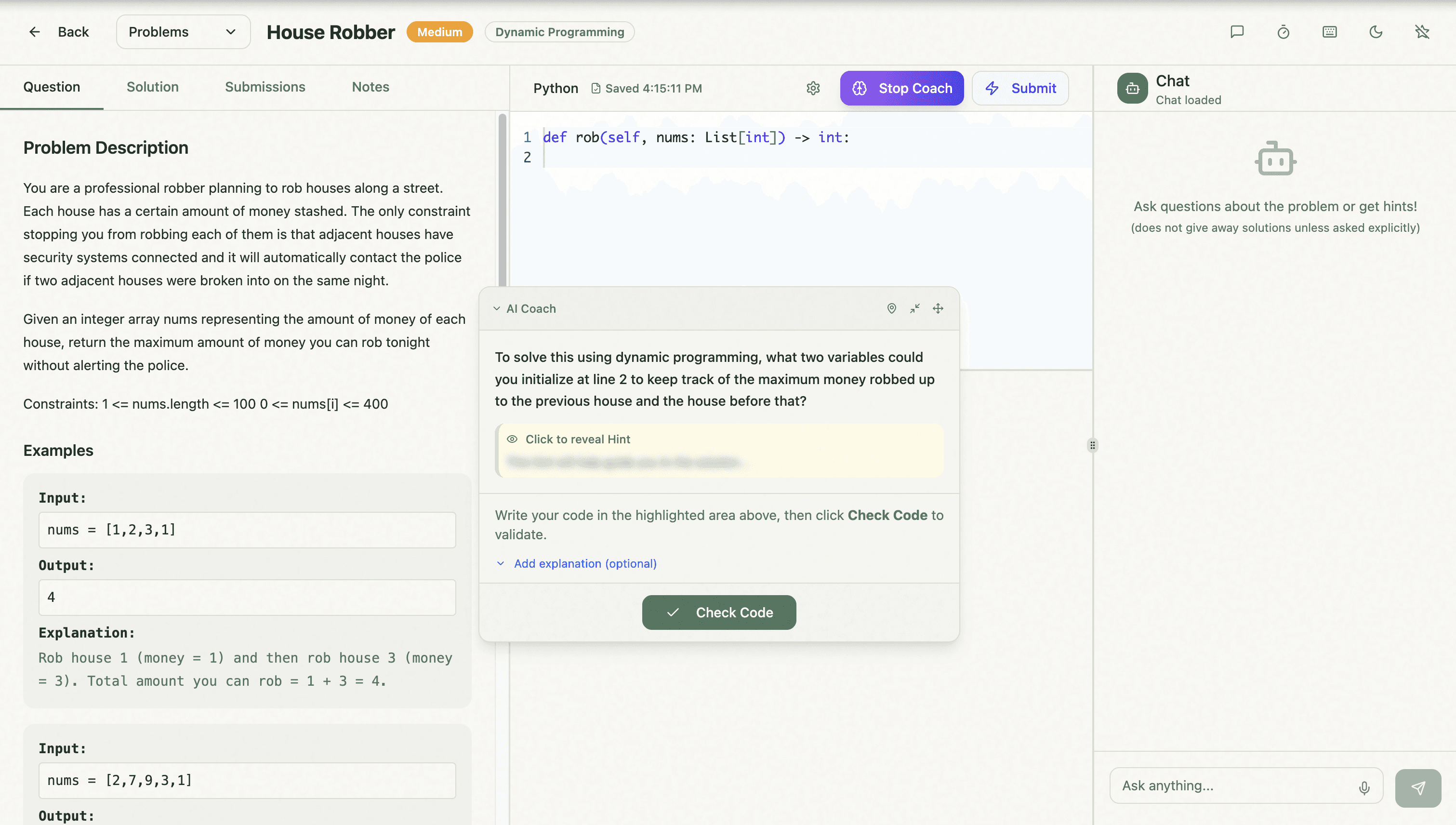Expand Add explanation (optional)
The width and height of the screenshot is (1456, 825).
point(585,563)
